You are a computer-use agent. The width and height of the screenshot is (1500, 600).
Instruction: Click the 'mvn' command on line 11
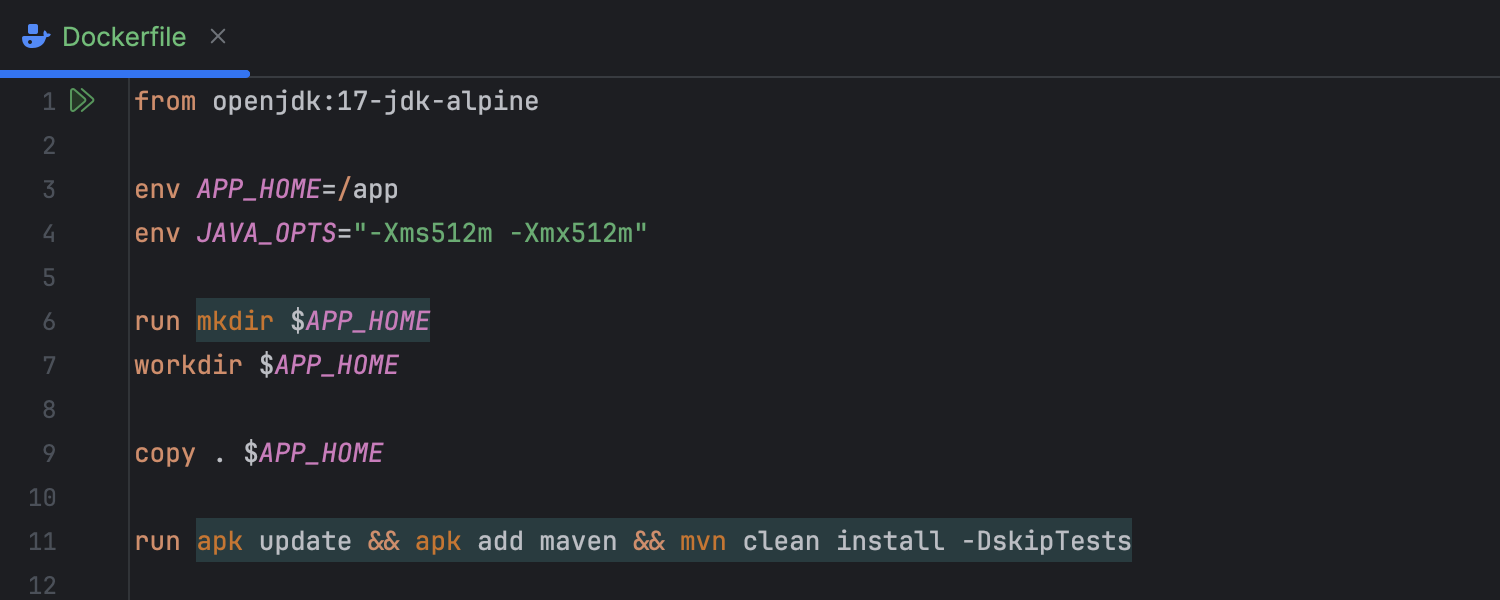703,542
